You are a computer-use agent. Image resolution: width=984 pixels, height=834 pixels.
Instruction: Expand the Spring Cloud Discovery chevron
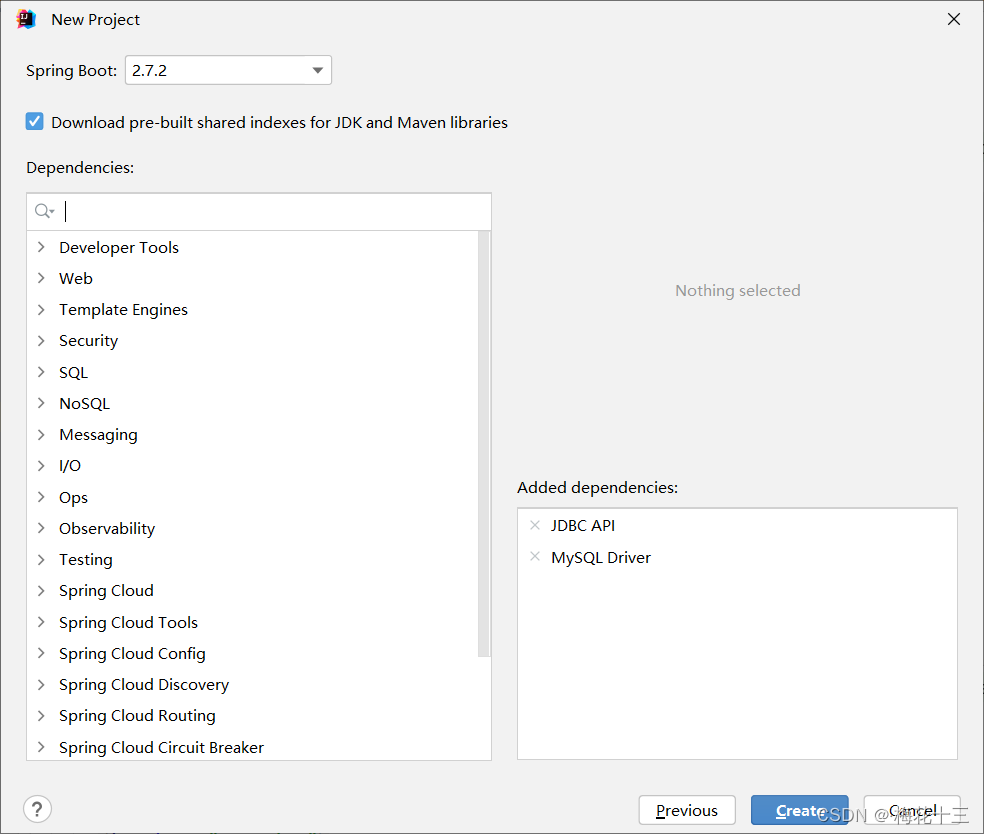coord(41,685)
